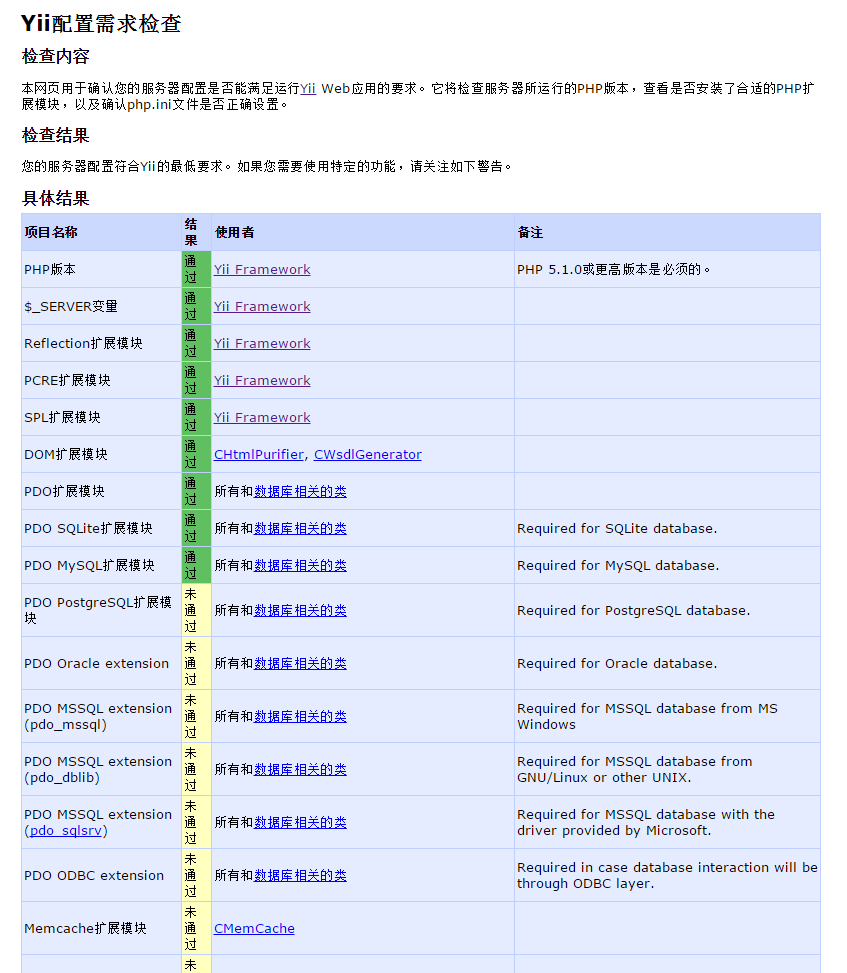Click yellow 未通过 cell in PDO Oracle row
847x973 pixels.
pyautogui.click(x=196, y=663)
